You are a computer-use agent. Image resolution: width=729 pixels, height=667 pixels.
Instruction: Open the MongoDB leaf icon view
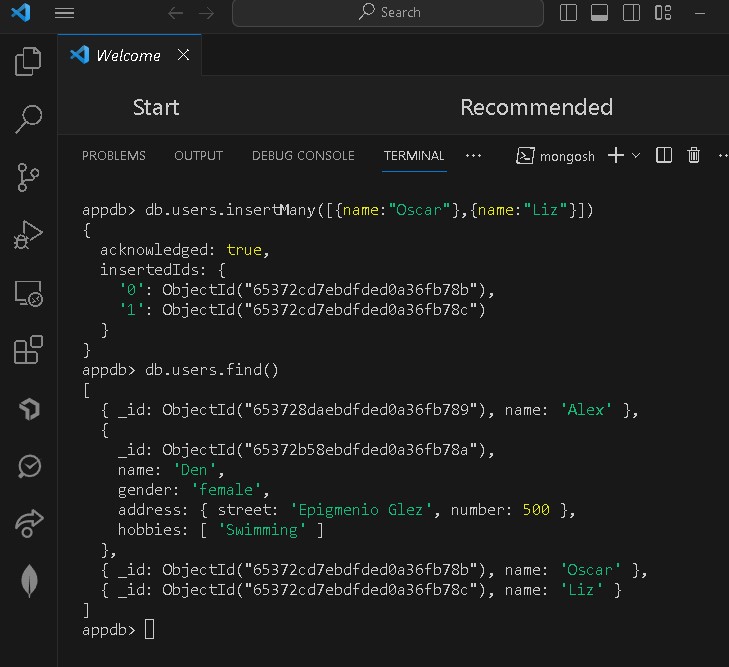click(x=28, y=581)
